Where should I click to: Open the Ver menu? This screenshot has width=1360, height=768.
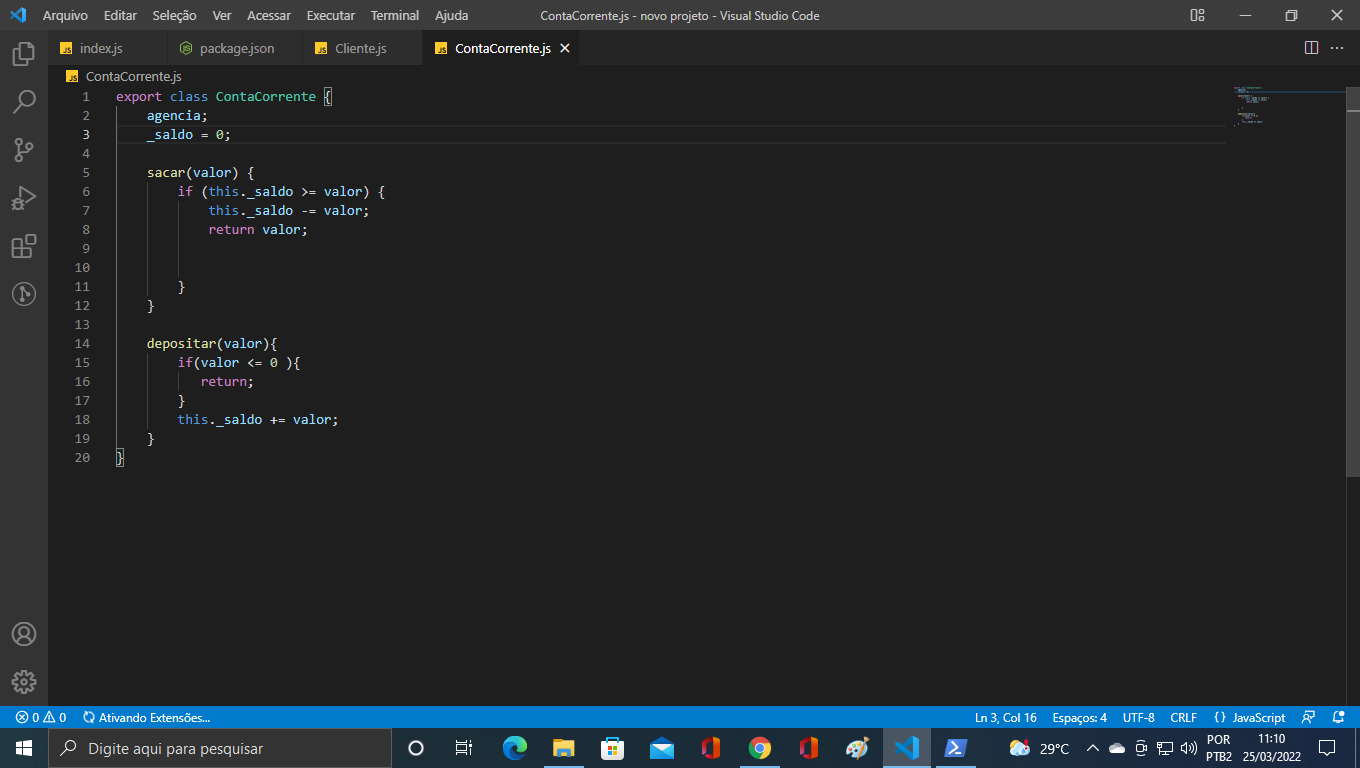[x=222, y=15]
